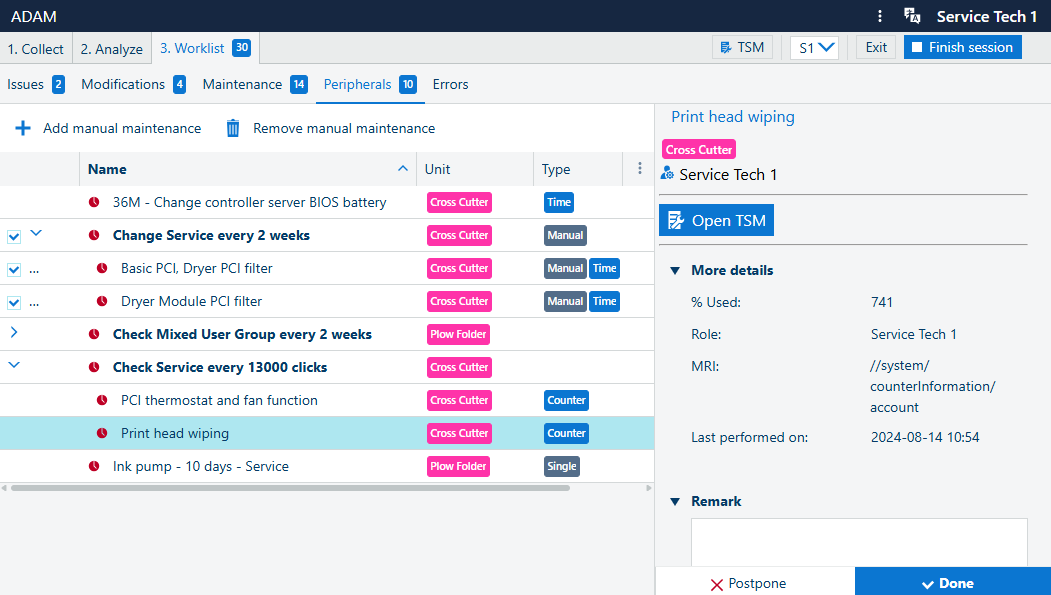Image resolution: width=1051 pixels, height=595 pixels.
Task: Toggle checkbox for Dryer Module PCI filter
Action: 14,302
